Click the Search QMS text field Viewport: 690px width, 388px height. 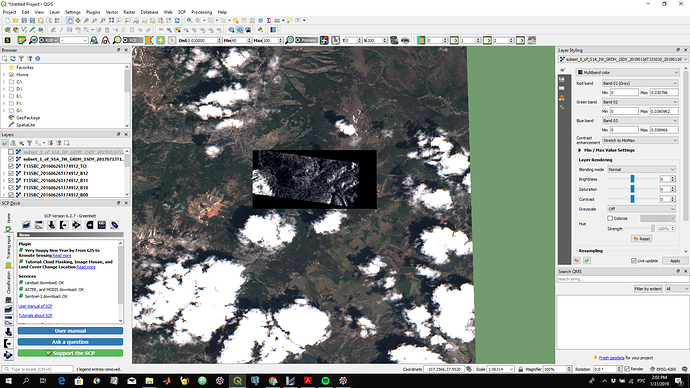tap(623, 279)
